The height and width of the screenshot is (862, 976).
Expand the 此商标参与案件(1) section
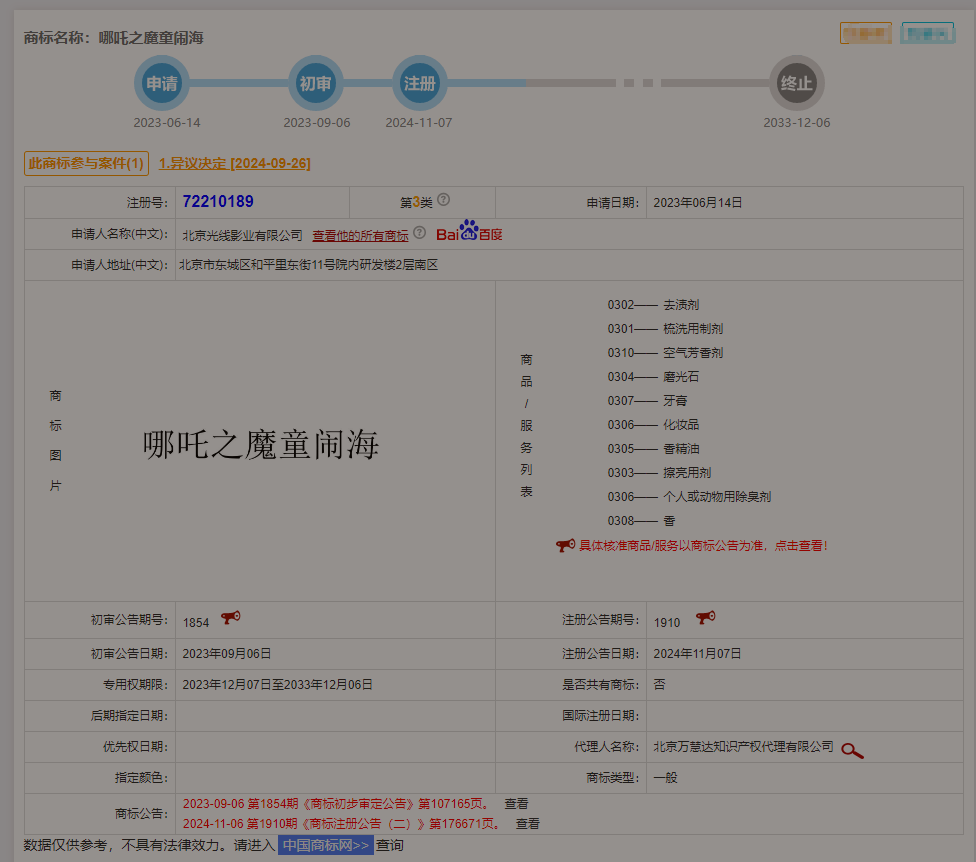[88, 163]
